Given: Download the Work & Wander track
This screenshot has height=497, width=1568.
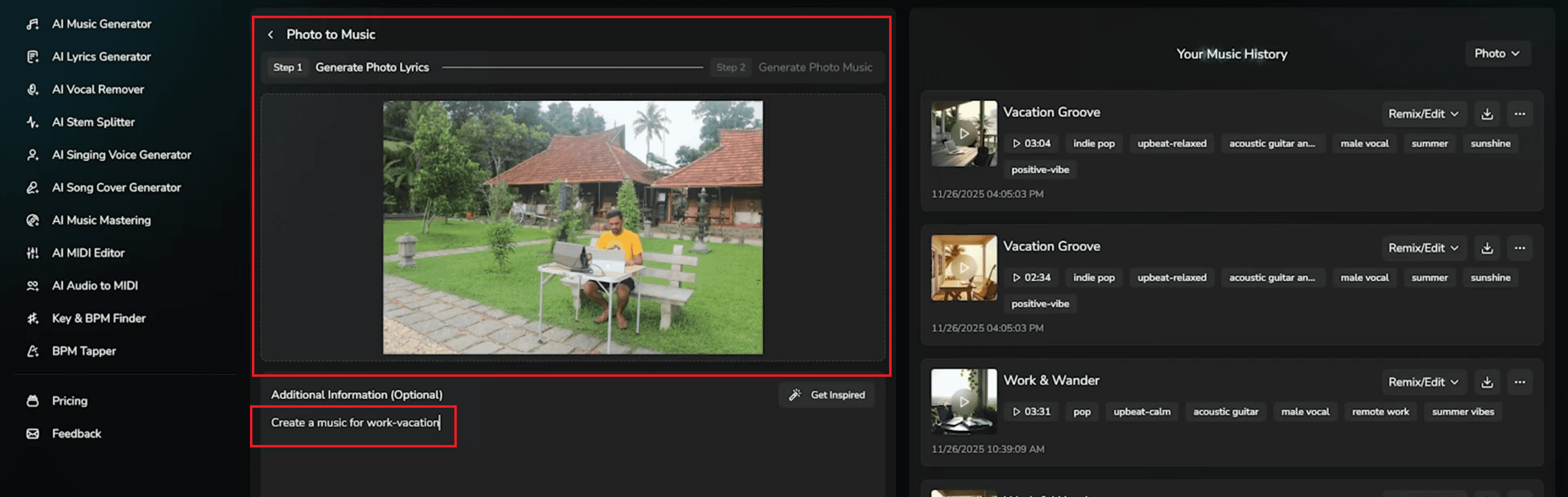Looking at the screenshot, I should [x=1487, y=382].
